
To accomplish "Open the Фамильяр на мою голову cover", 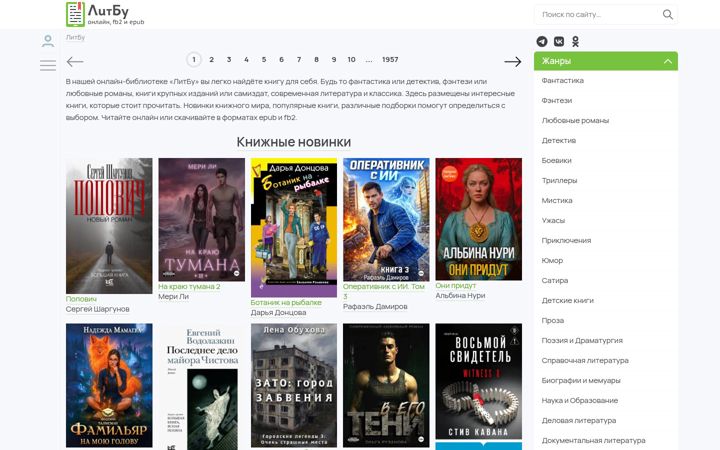I will tap(109, 385).
